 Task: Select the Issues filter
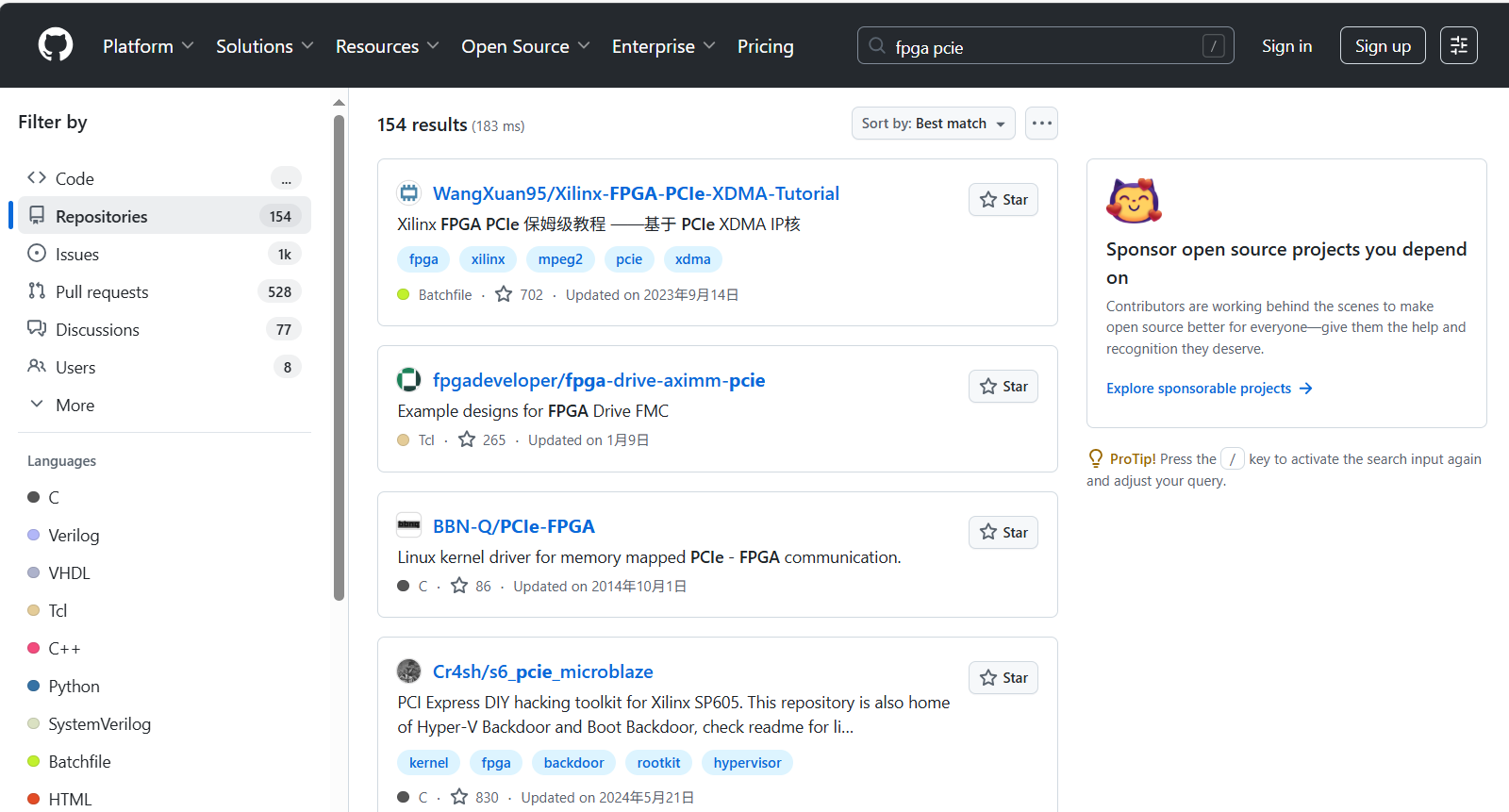point(164,254)
